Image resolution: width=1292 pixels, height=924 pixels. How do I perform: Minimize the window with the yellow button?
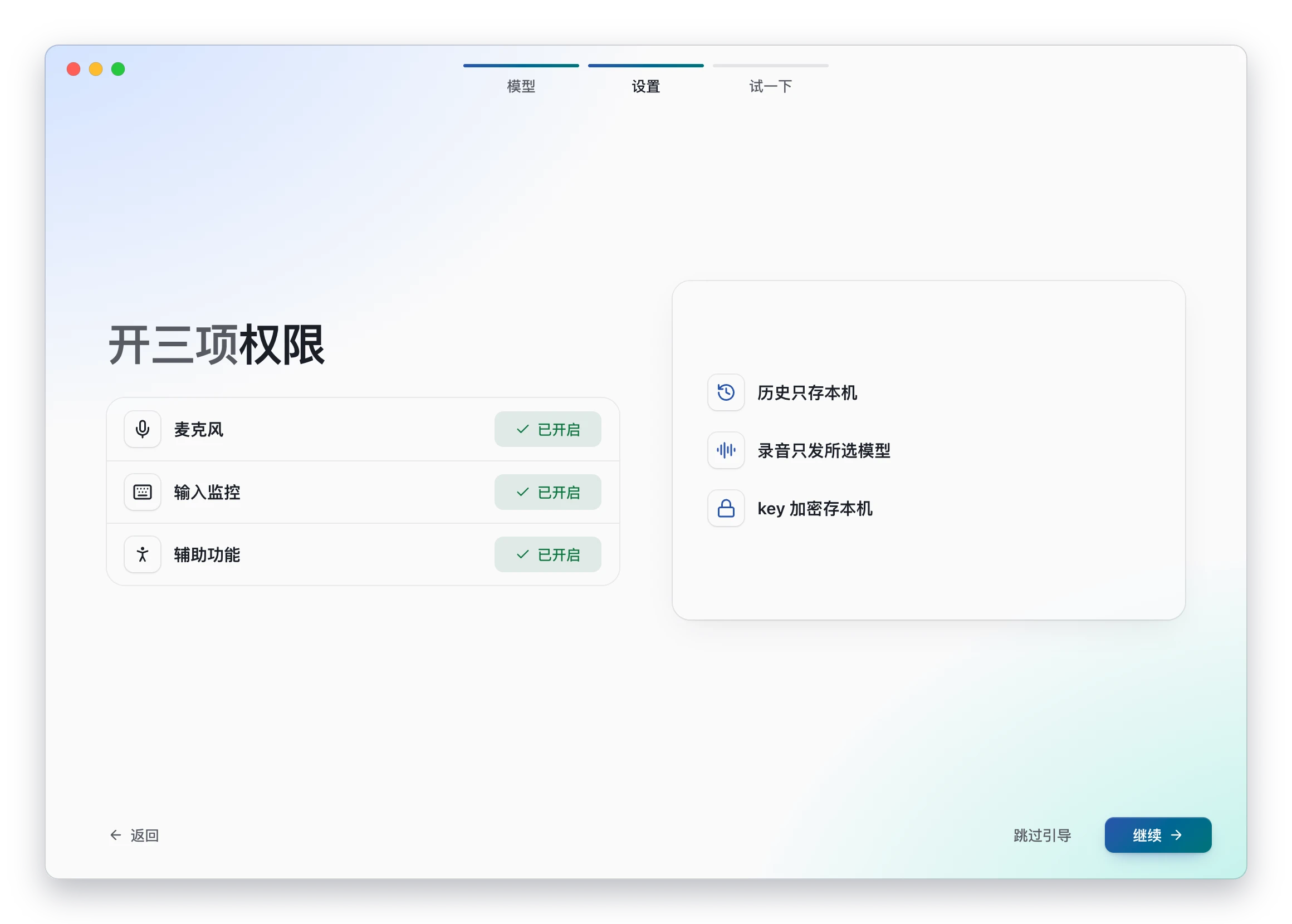[96, 69]
